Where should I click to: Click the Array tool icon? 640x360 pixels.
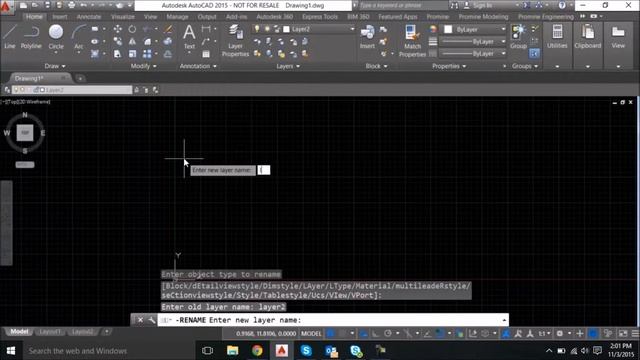147,53
